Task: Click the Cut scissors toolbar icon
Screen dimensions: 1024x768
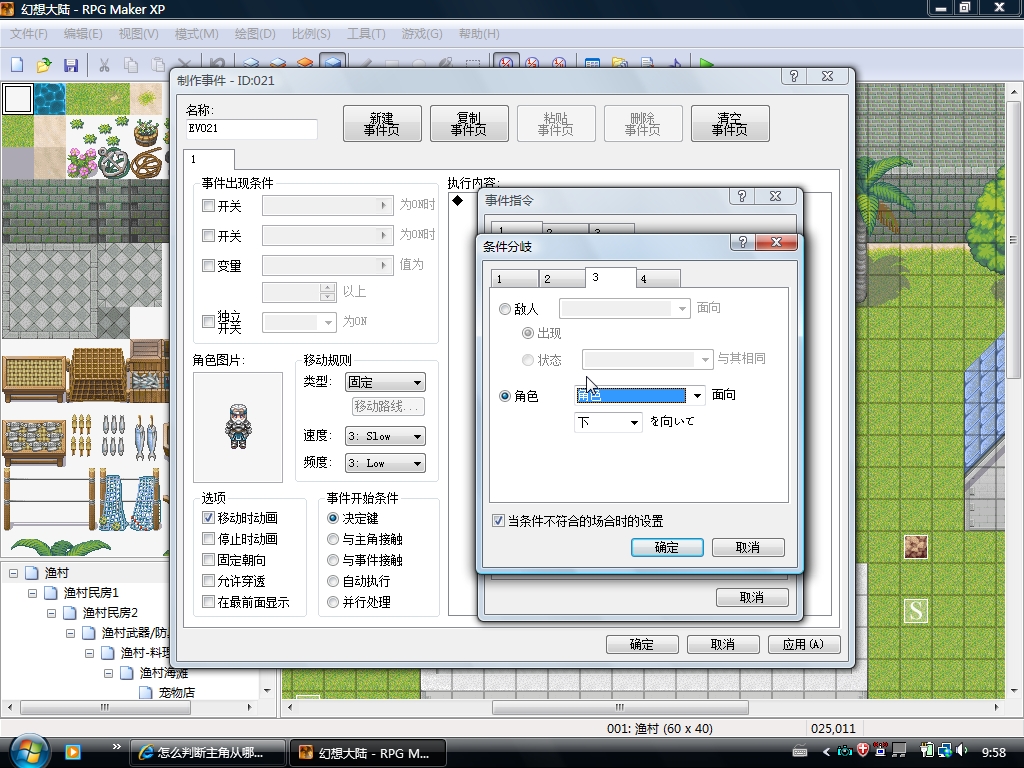Action: click(104, 64)
